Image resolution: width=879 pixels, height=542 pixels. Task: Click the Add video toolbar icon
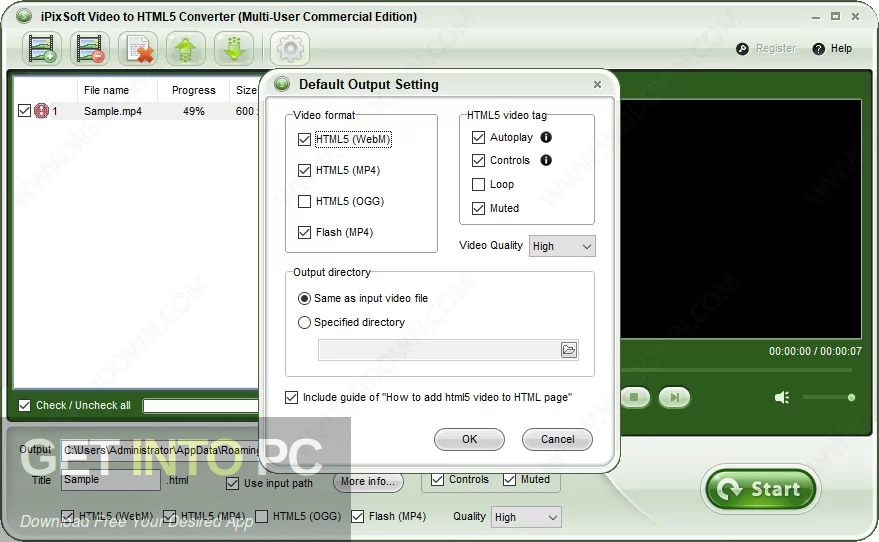click(x=42, y=49)
